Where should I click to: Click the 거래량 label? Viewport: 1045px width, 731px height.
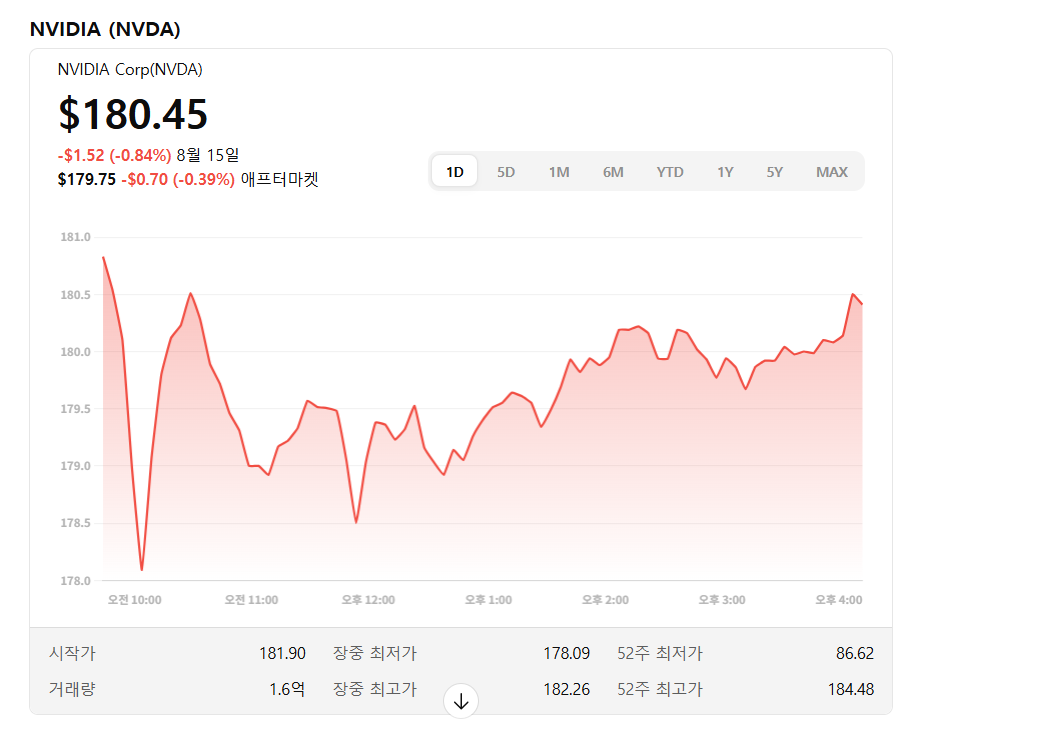72,689
